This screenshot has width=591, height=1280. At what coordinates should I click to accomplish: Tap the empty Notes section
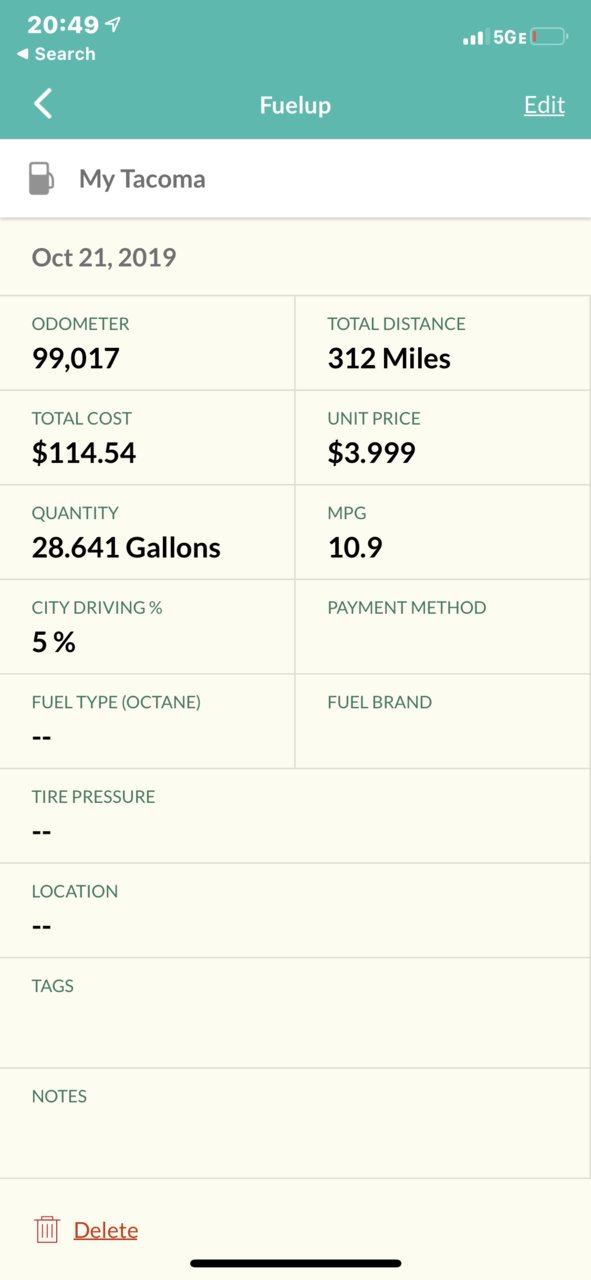coord(295,1123)
